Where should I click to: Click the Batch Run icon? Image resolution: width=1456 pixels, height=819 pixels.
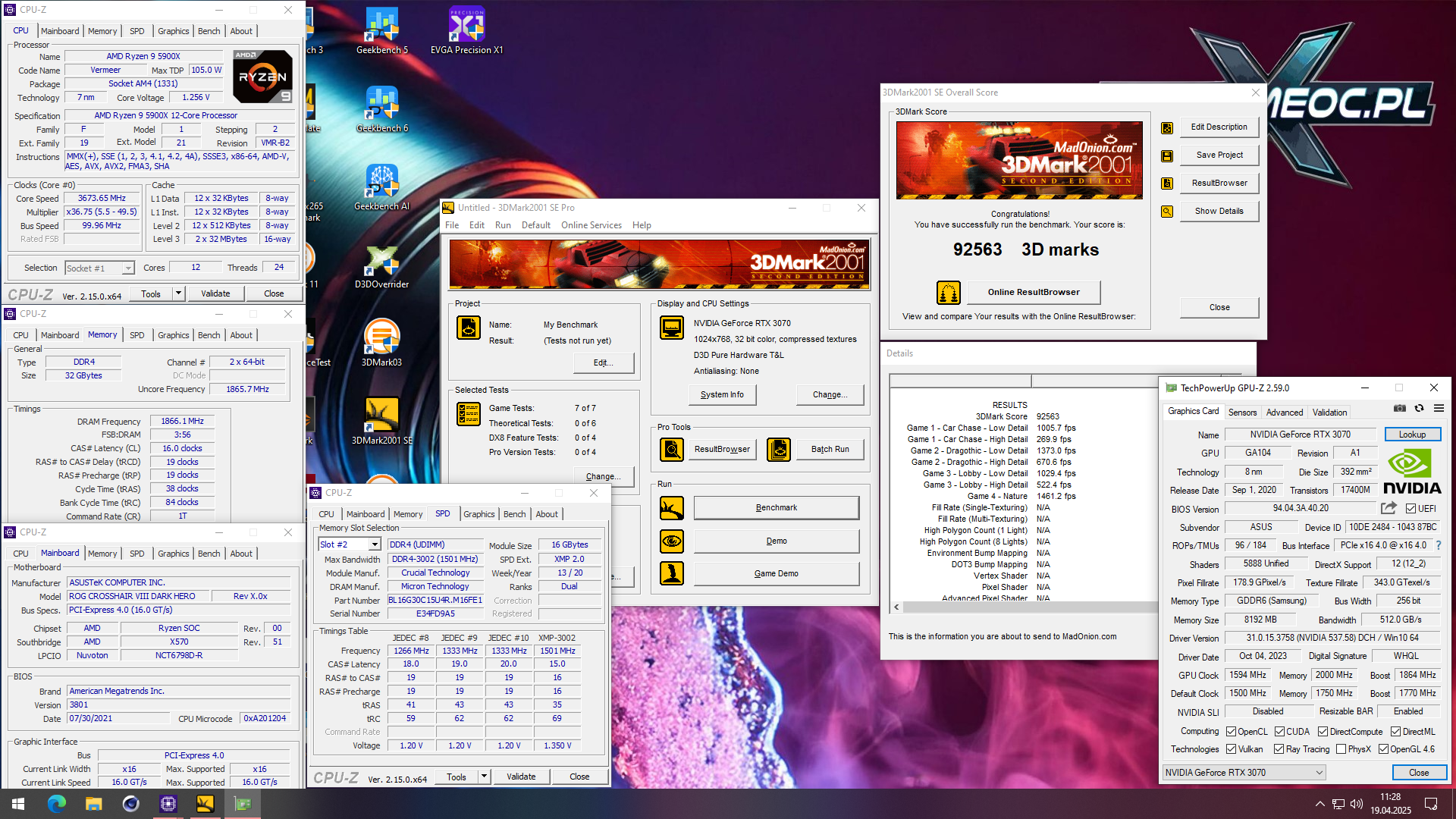point(779,450)
